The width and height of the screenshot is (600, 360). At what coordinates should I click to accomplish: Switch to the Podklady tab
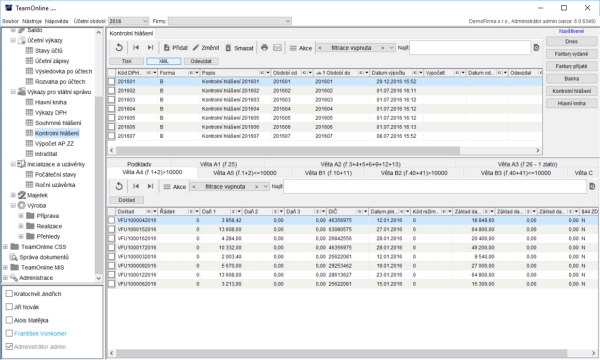[x=139, y=164]
